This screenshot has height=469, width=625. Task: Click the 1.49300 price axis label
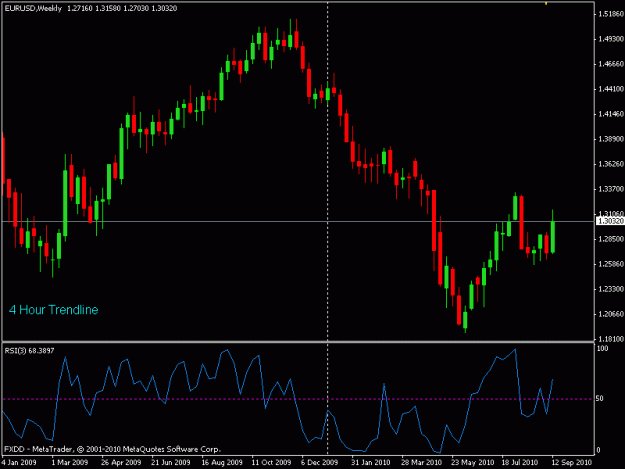pos(611,39)
